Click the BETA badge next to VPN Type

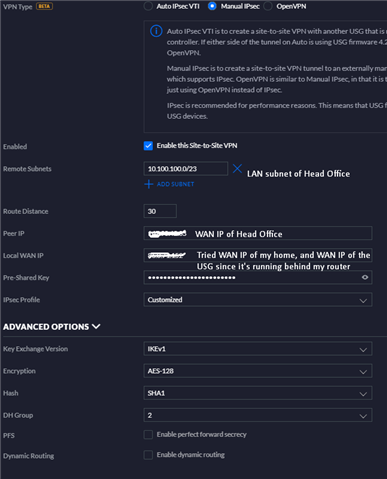44,6
